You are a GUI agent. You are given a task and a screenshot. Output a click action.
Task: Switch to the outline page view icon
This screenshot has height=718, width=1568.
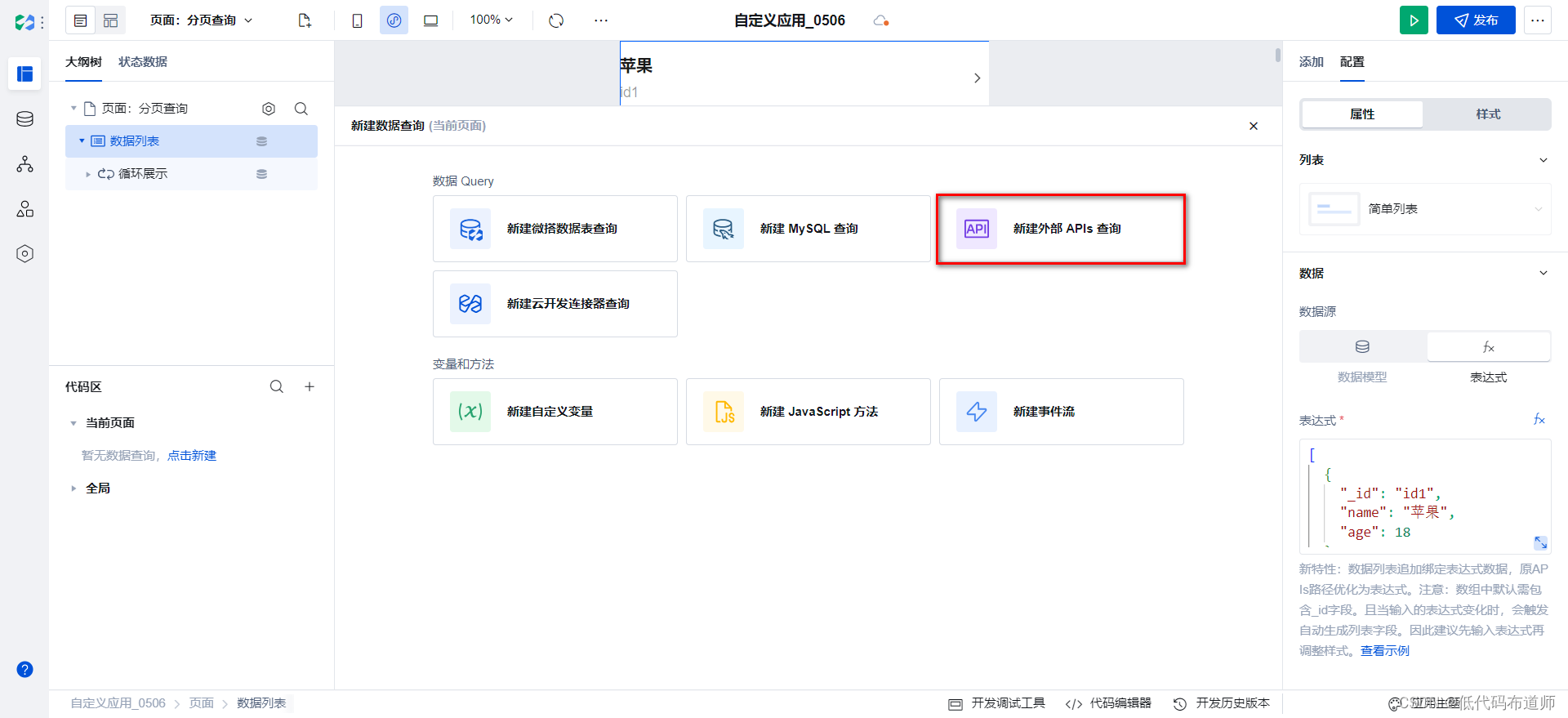[81, 20]
